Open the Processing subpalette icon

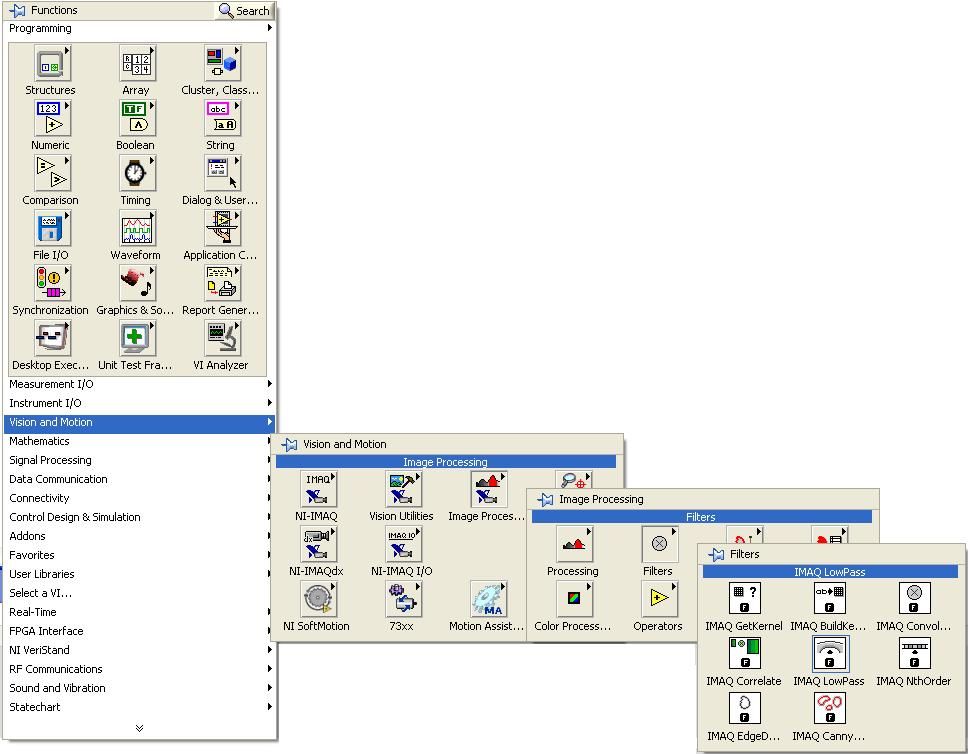[574, 544]
